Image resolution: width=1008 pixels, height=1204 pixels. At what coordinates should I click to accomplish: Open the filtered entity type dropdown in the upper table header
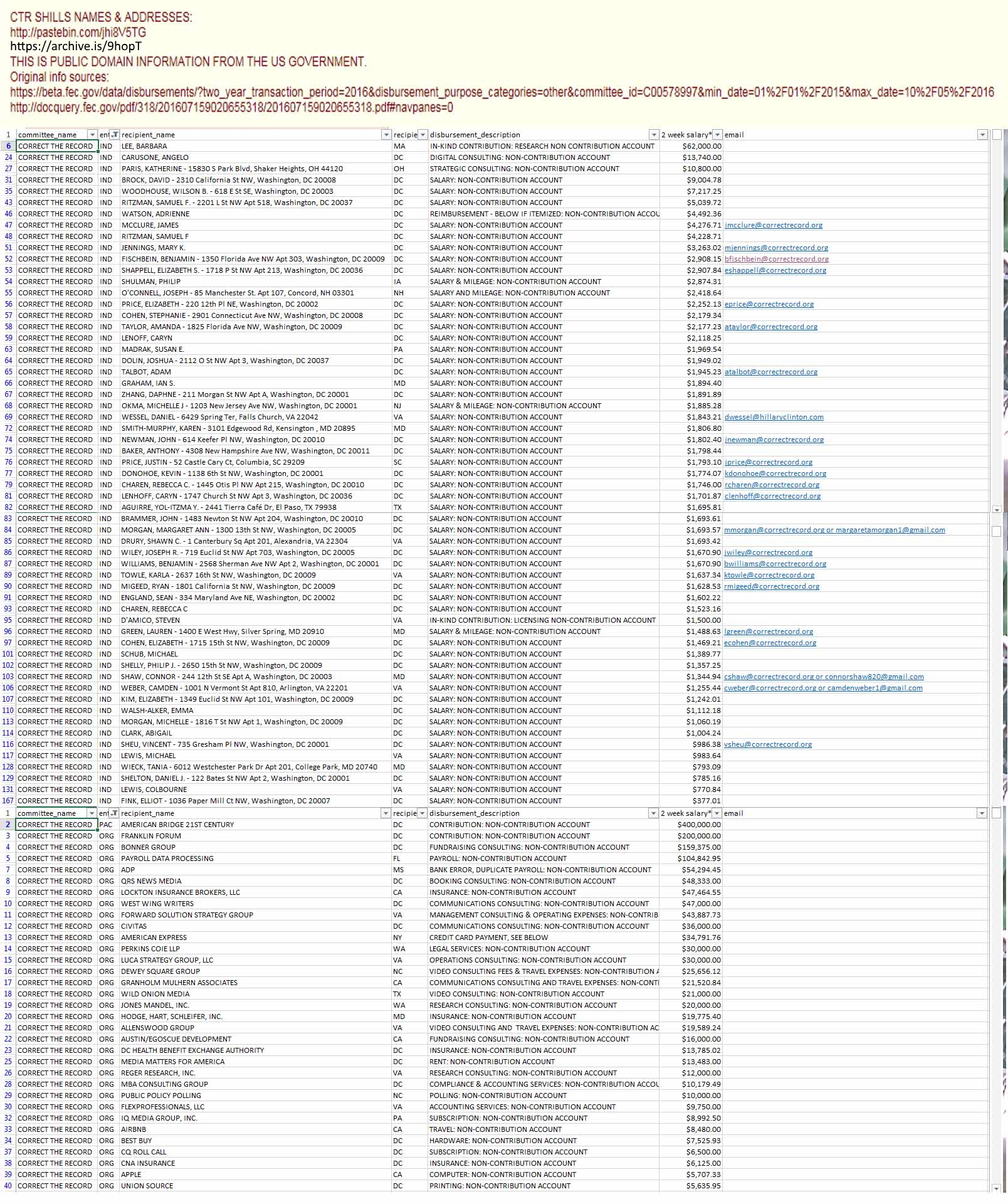(x=115, y=135)
